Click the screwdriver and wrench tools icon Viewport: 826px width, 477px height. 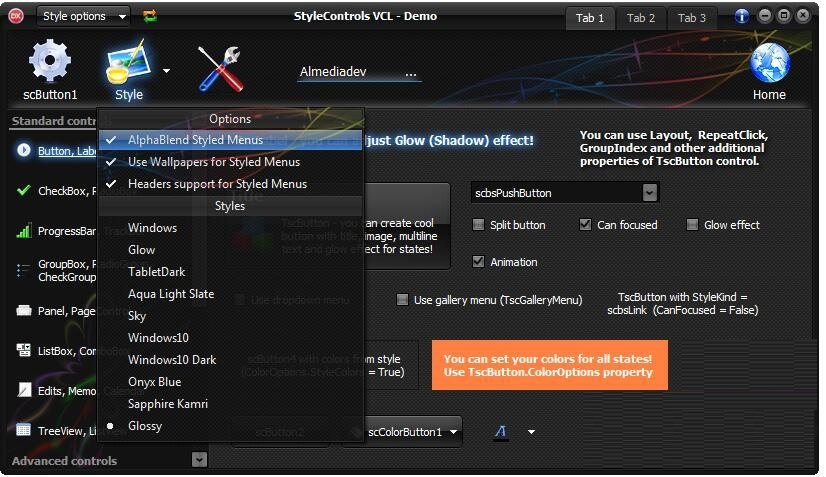[x=220, y=69]
